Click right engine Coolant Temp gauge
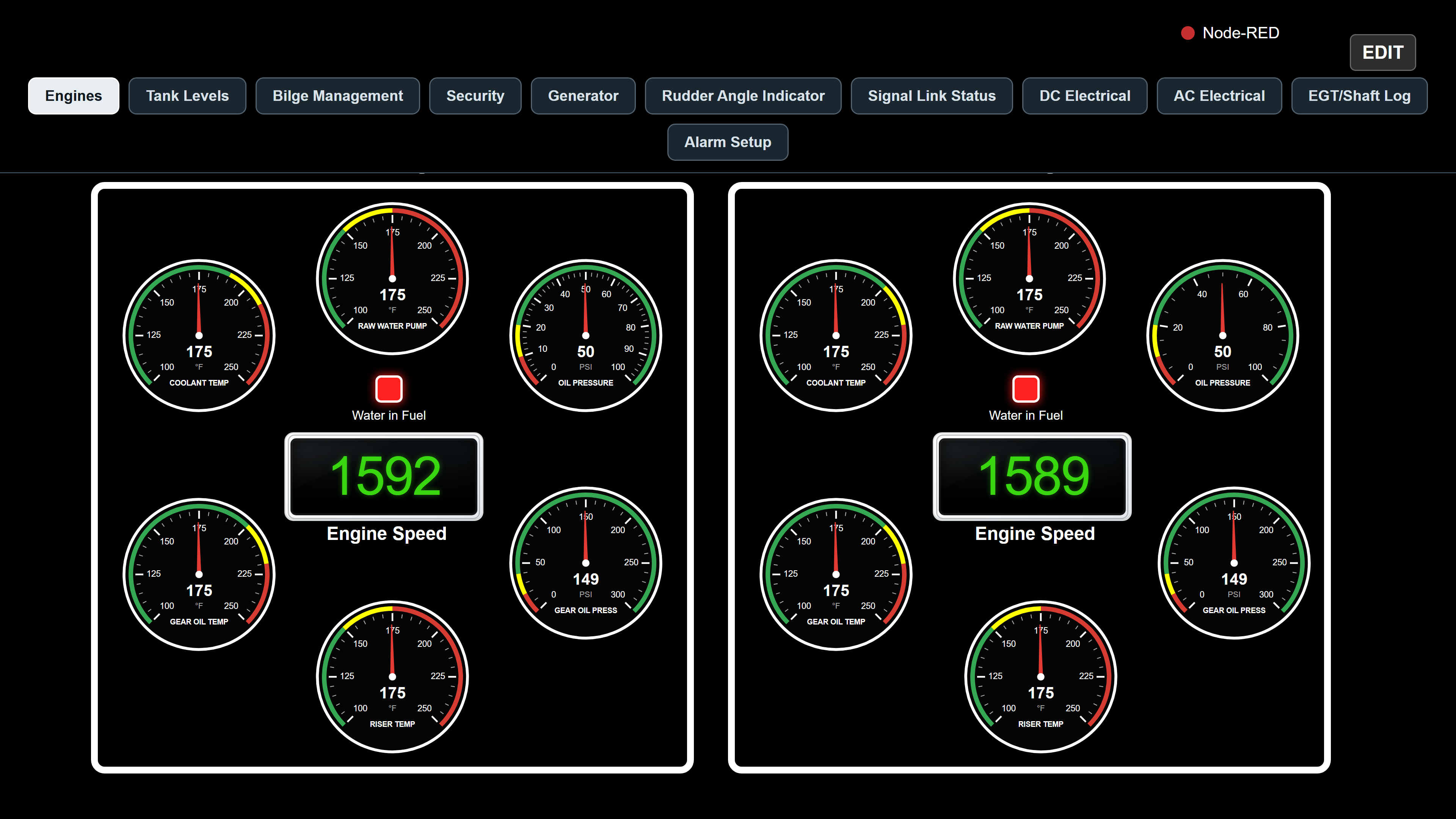The height and width of the screenshot is (819, 1456). point(836,336)
